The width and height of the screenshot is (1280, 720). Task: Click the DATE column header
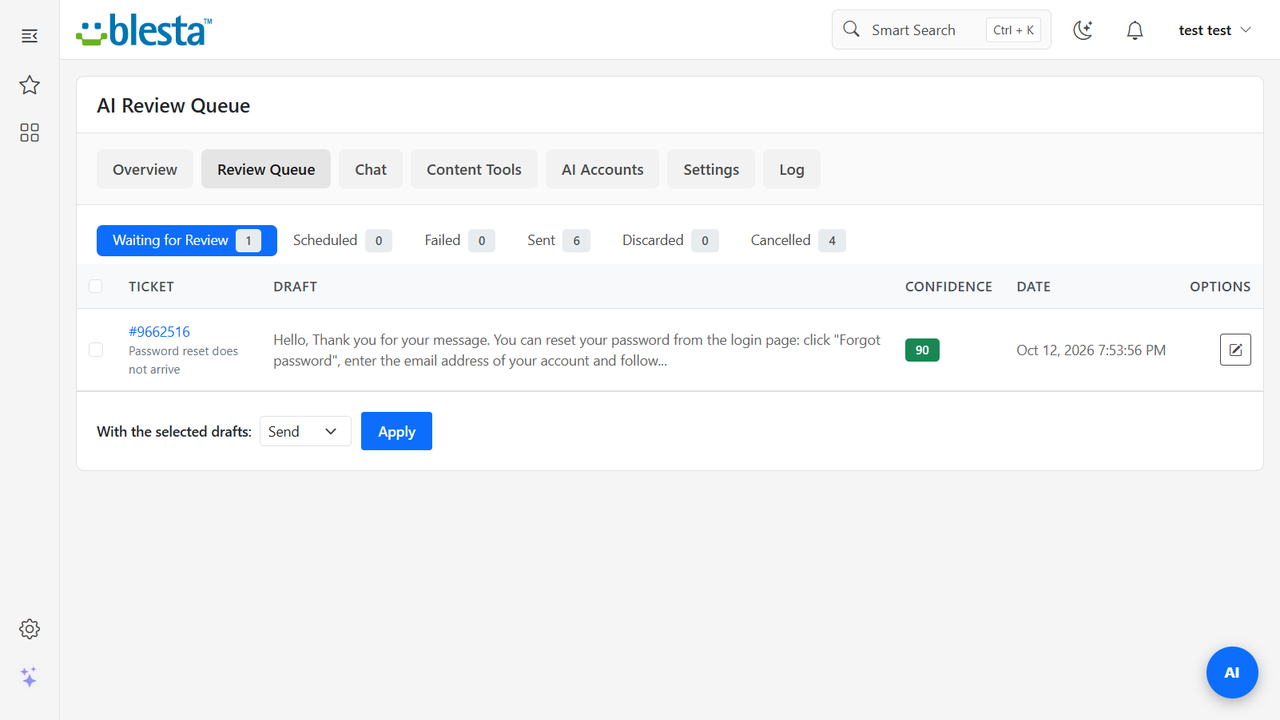1034,286
